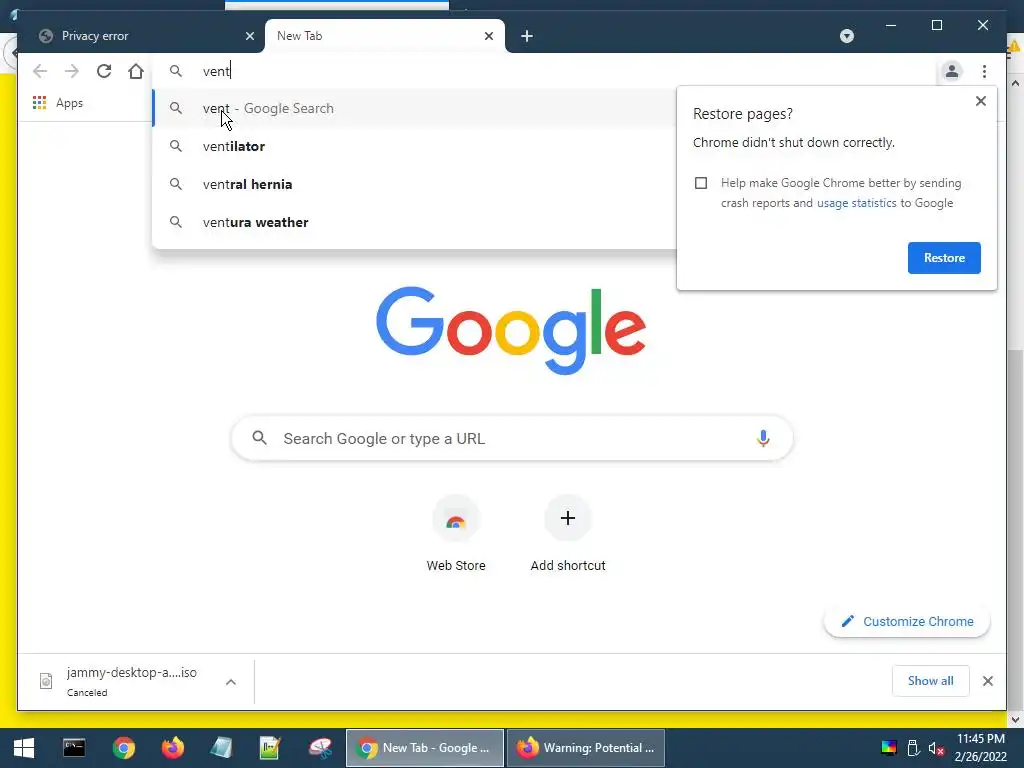Viewport: 1024px width, 768px height.
Task: Switch to 'New Tab - Google' taskbar window
Action: tap(424, 748)
